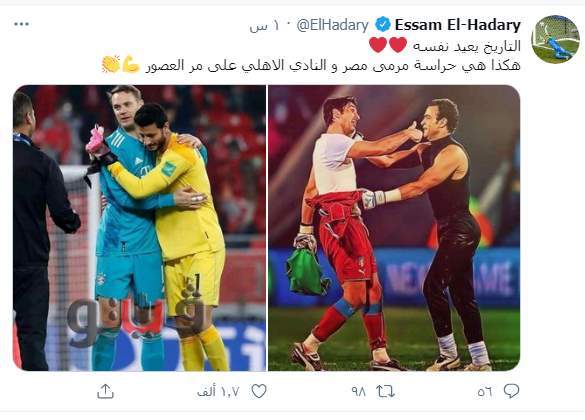The image size is (585, 420).
Task: Open the left photo of goalkeepers hugging
Action: click(140, 228)
